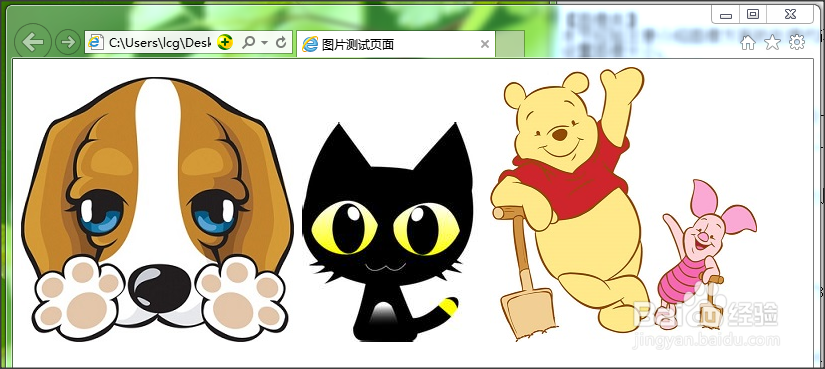Click the Internet Explorer page icon in address bar

click(96, 43)
